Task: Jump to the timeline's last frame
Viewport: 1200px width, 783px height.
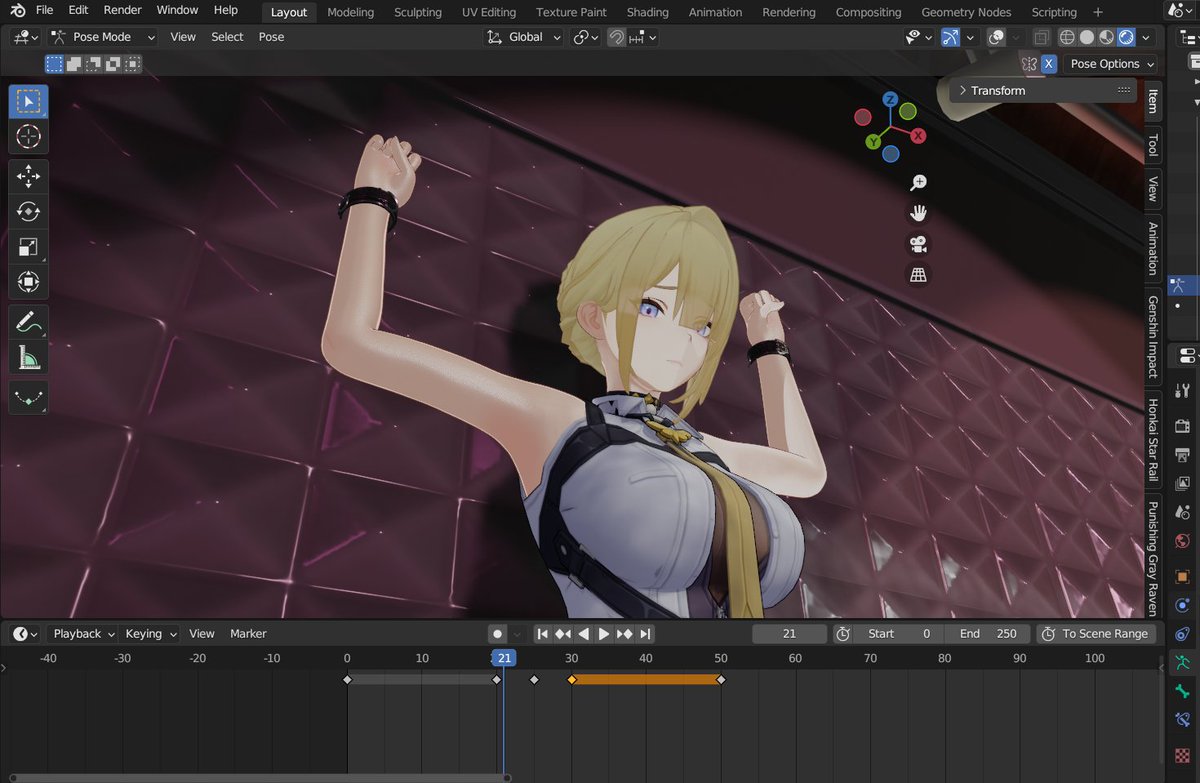Action: pyautogui.click(x=645, y=634)
